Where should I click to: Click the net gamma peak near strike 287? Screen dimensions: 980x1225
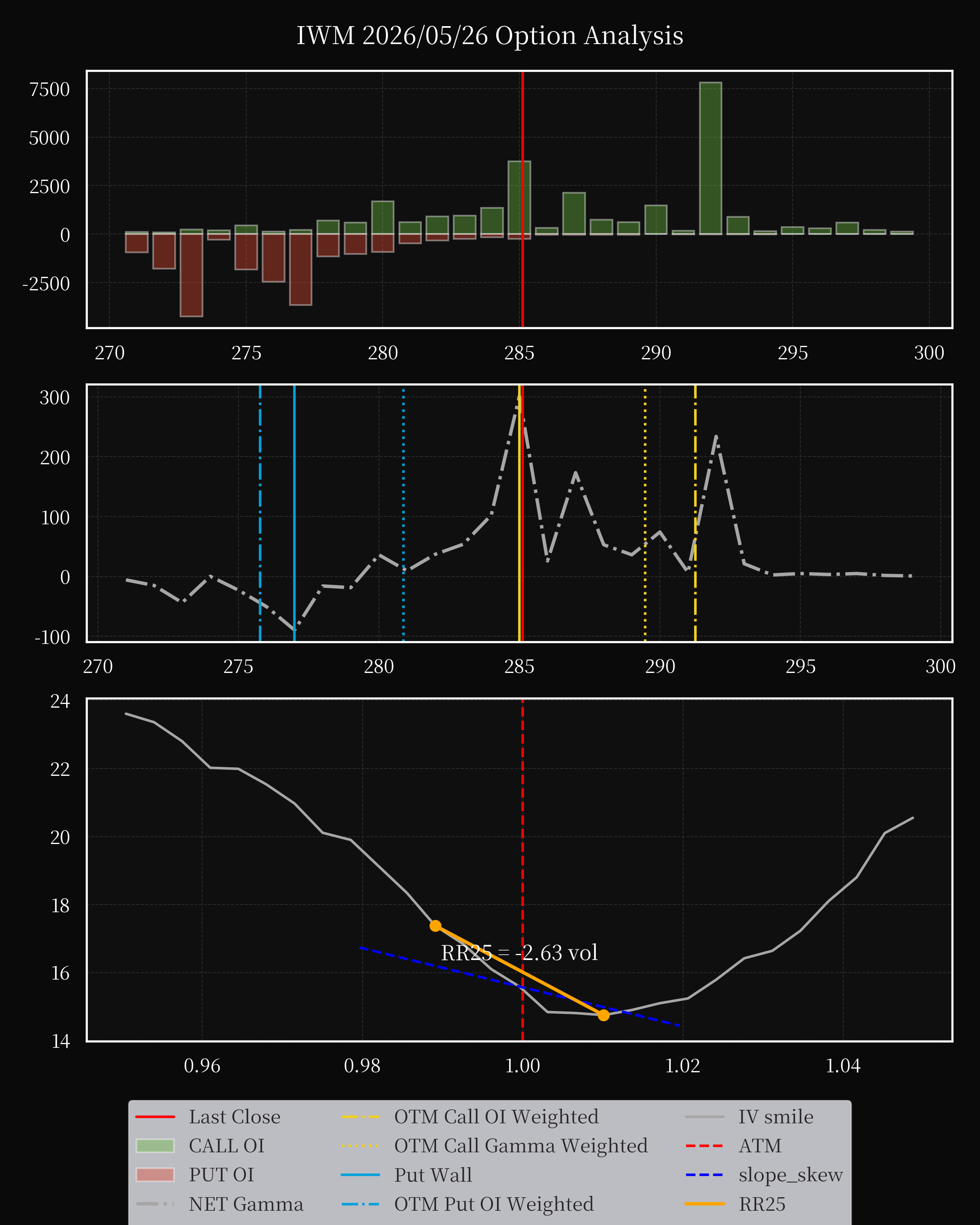coord(575,473)
